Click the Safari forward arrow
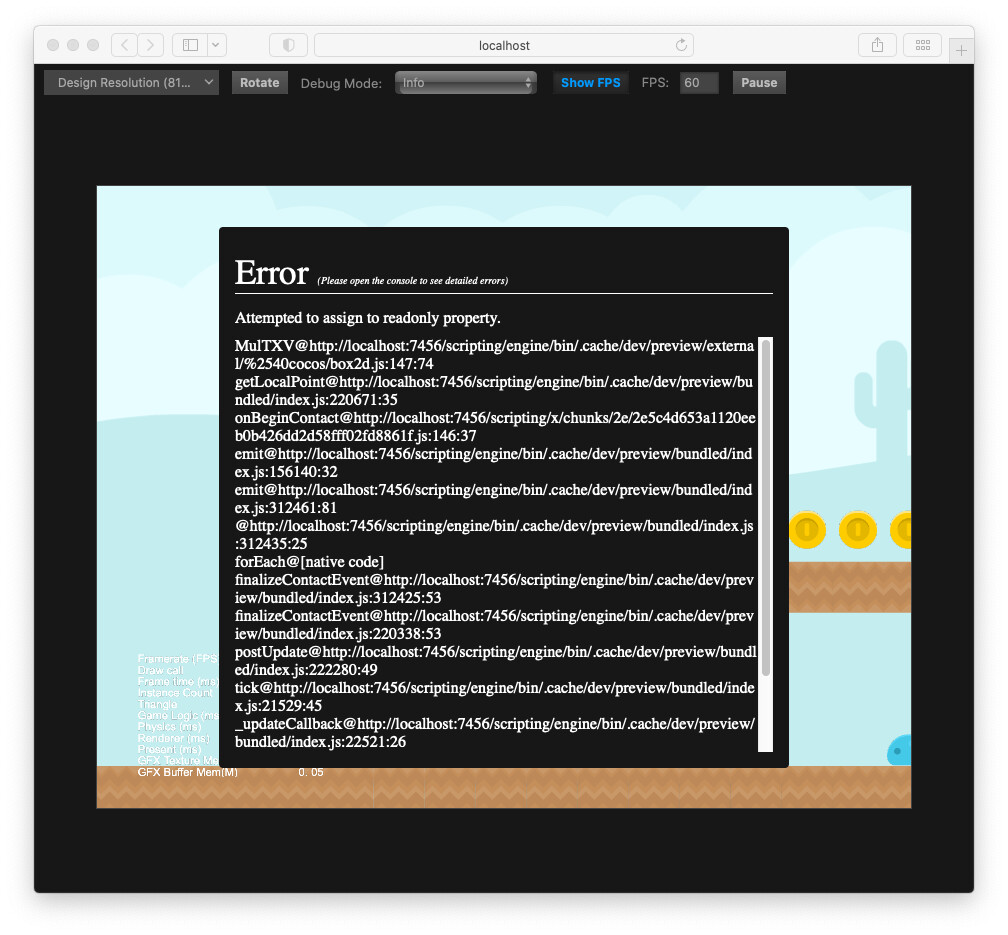The width and height of the screenshot is (1008, 935). pos(151,45)
